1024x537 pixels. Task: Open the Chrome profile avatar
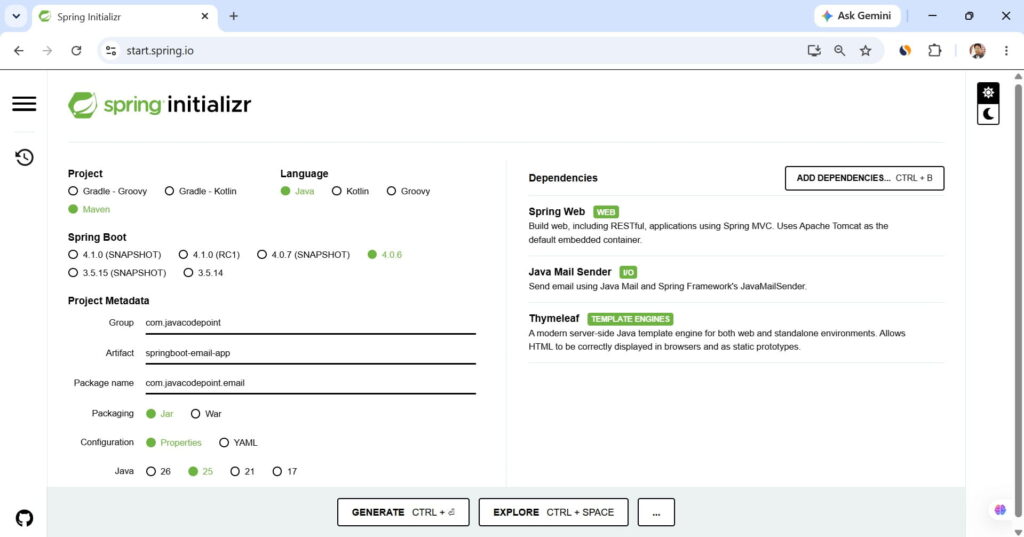[977, 50]
